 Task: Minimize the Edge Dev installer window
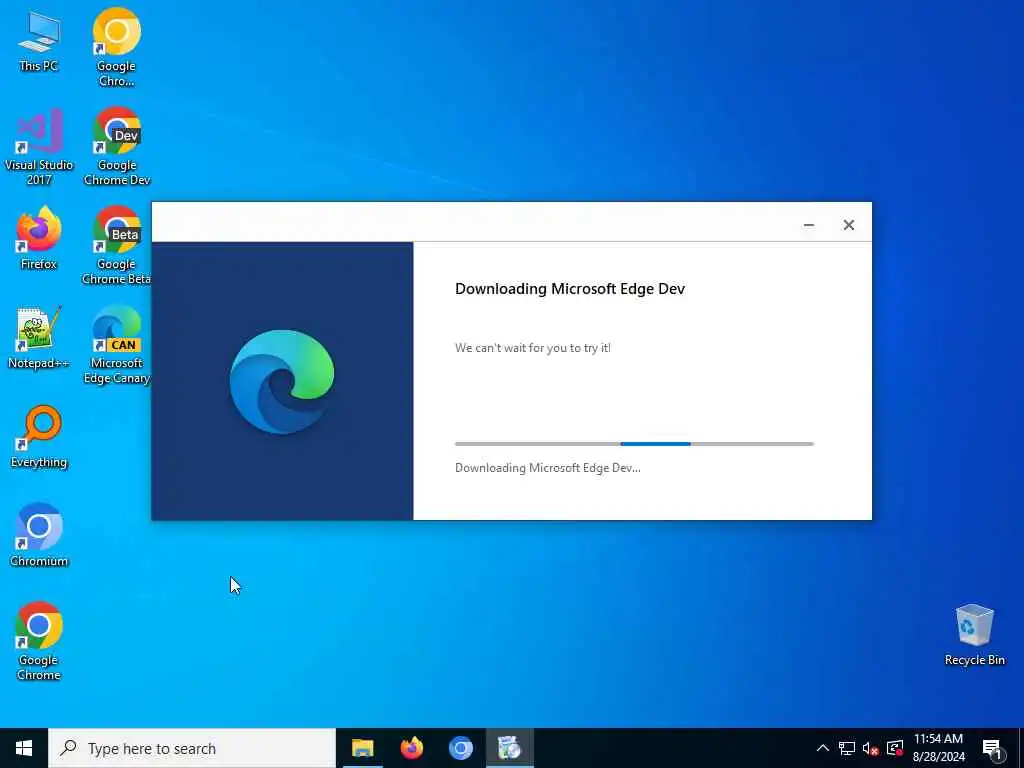point(808,225)
